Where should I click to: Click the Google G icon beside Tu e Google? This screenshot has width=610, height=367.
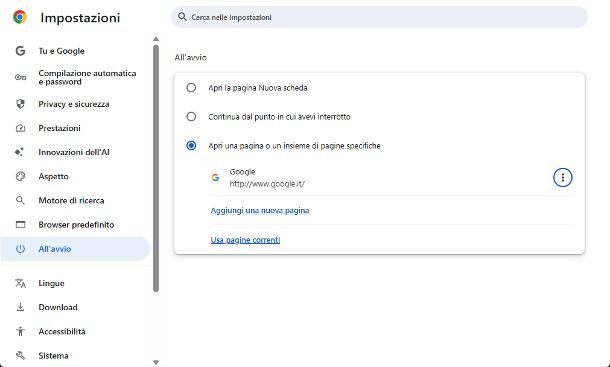(x=20, y=51)
